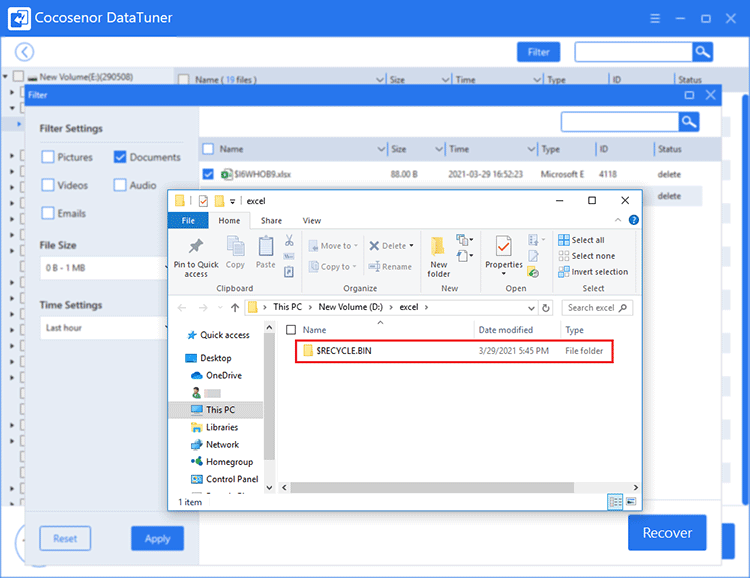Screen dimensions: 750x578
Task: Click the DataTuner main window right scrollbar
Action: [745, 299]
